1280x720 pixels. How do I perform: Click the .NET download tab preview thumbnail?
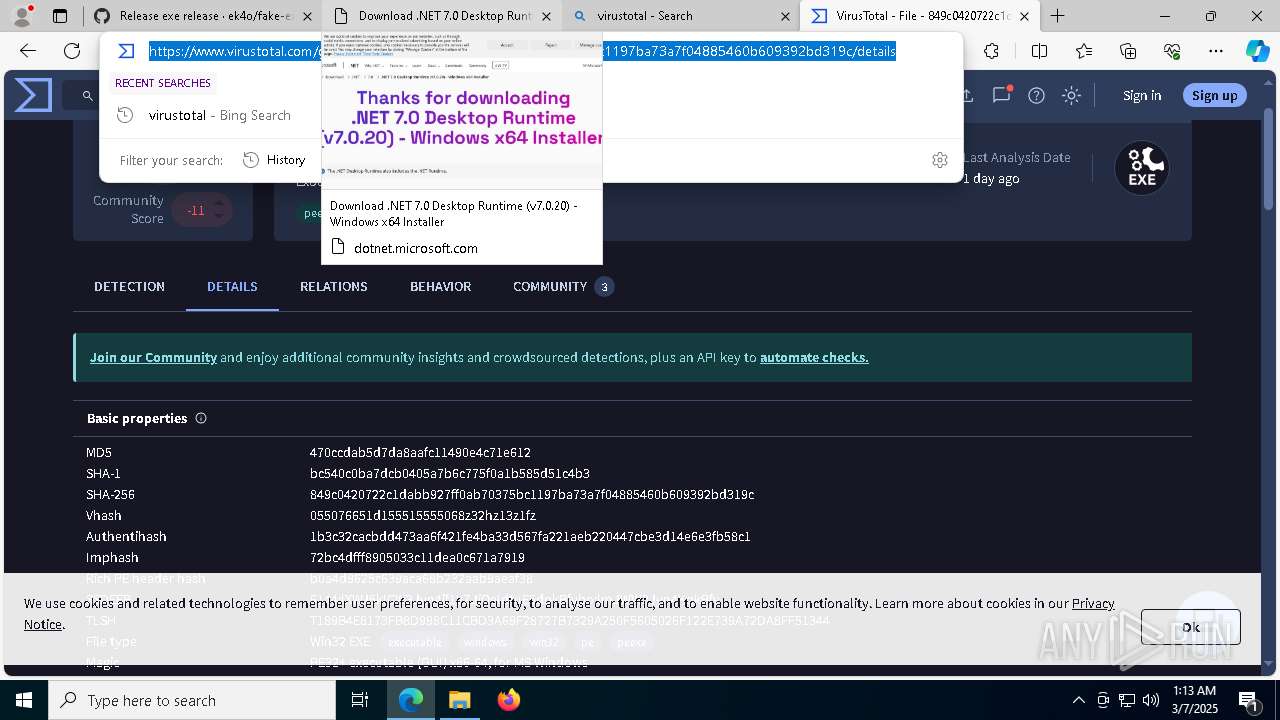[x=462, y=112]
